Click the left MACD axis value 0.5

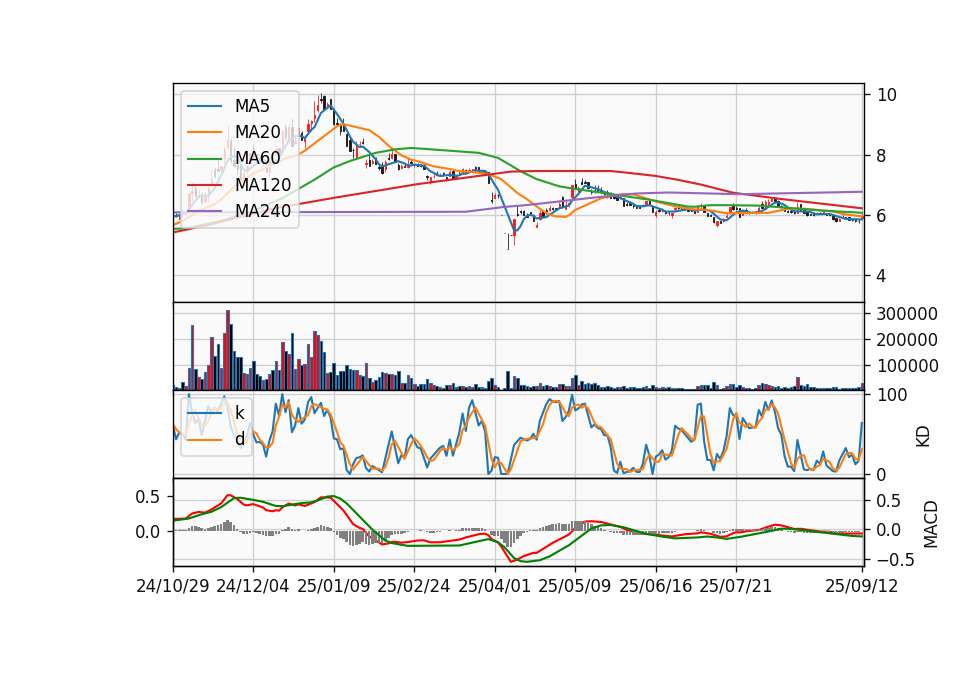[x=147, y=497]
